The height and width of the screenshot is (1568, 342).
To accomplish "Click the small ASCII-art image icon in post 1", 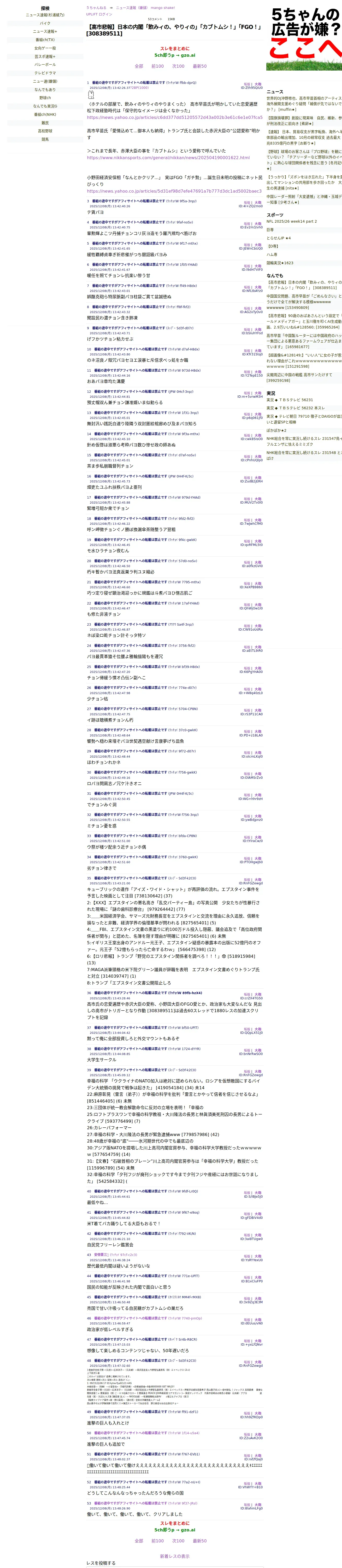I will point(92,95).
